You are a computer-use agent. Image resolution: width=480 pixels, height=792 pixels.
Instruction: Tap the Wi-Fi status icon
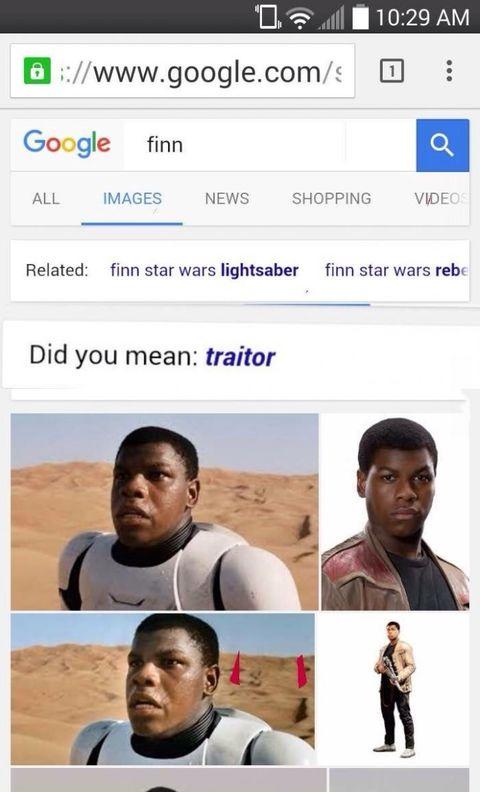tap(301, 18)
